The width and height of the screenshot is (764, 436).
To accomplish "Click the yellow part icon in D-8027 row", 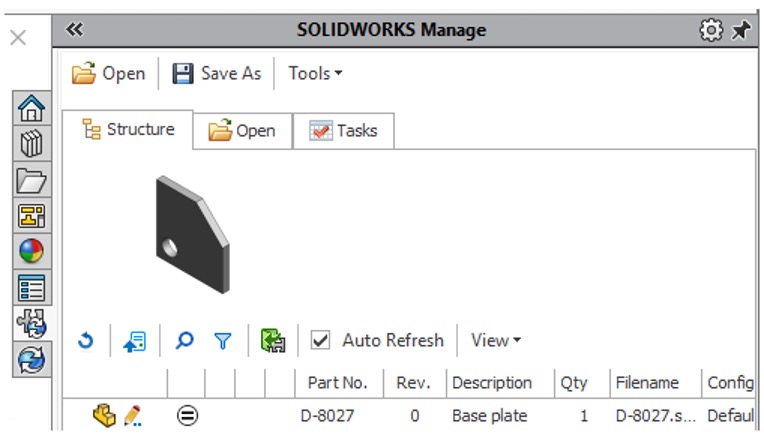I will point(104,416).
